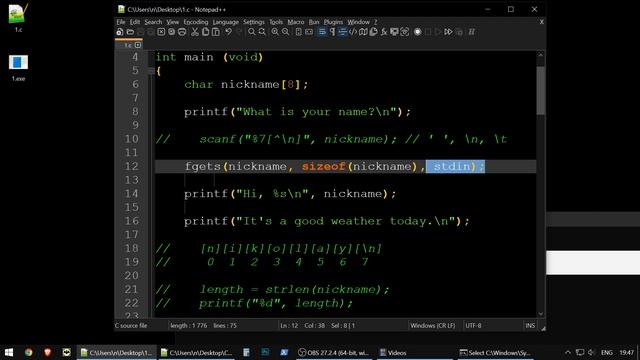Open the Document List panel icon
Image resolution: width=640 pixels, height=360 pixels.
coord(373,32)
